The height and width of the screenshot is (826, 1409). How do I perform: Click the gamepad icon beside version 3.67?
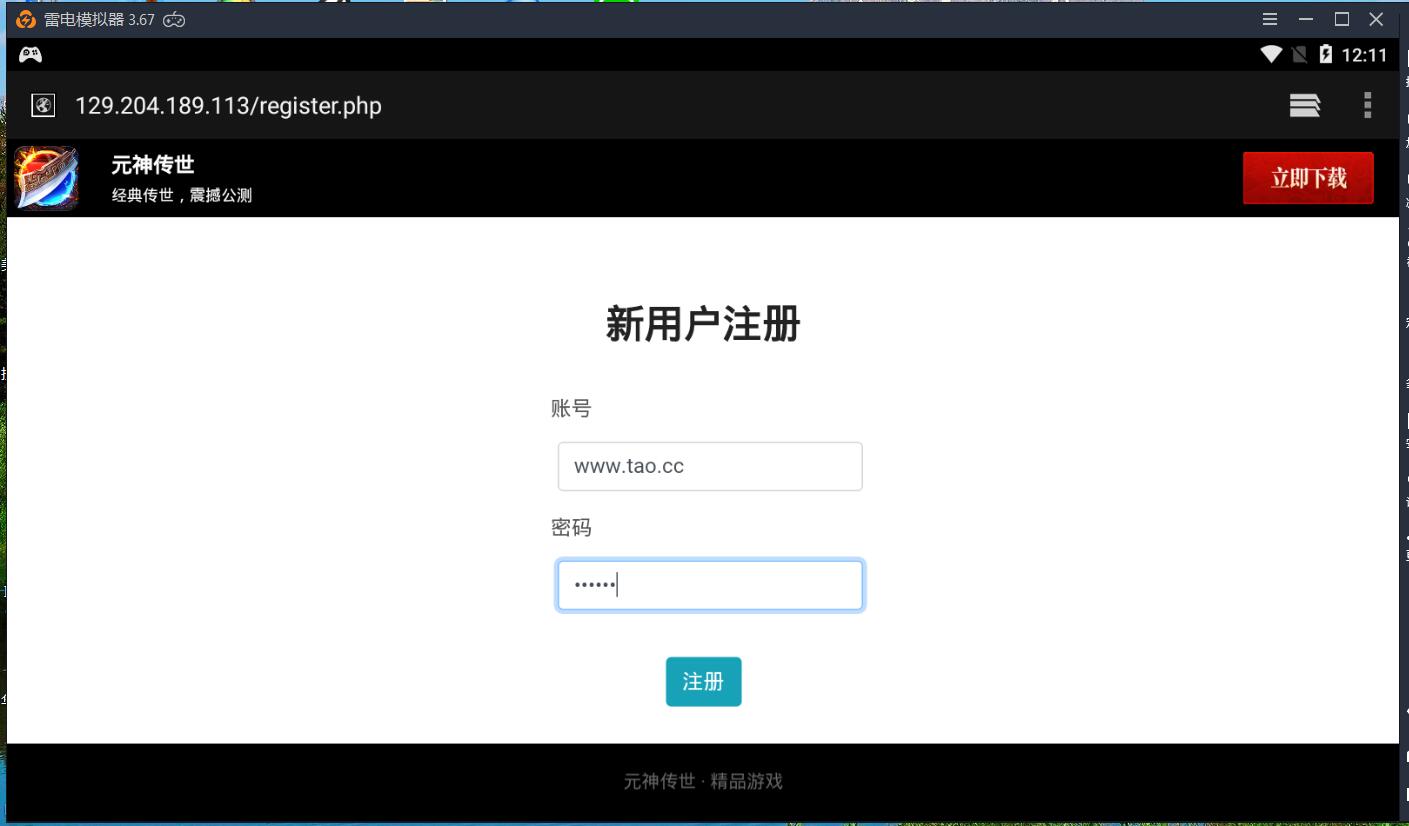pyautogui.click(x=174, y=20)
